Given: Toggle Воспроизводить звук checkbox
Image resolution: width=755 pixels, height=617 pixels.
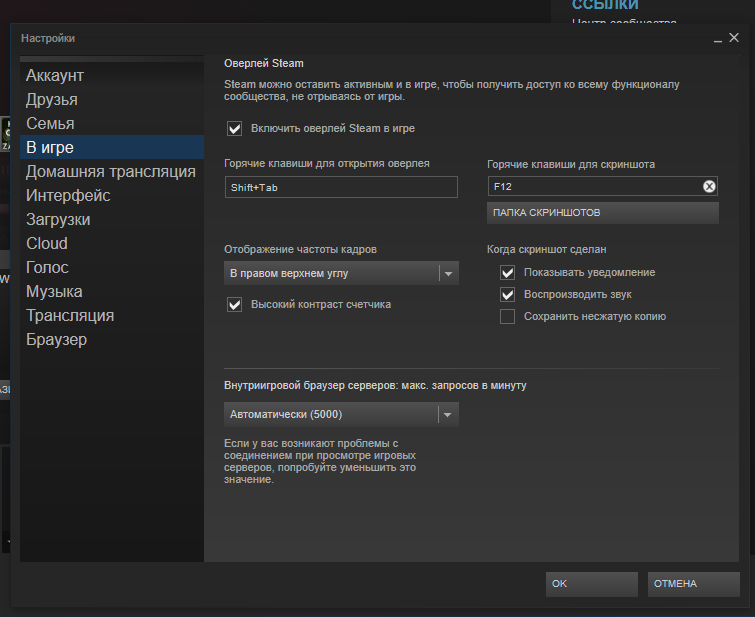Looking at the screenshot, I should (x=508, y=294).
